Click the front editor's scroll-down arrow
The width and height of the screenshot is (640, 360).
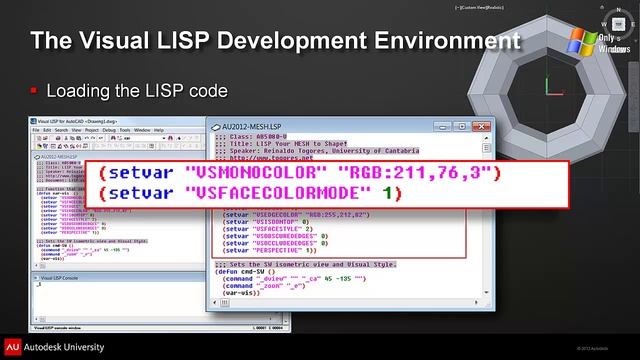(487, 293)
